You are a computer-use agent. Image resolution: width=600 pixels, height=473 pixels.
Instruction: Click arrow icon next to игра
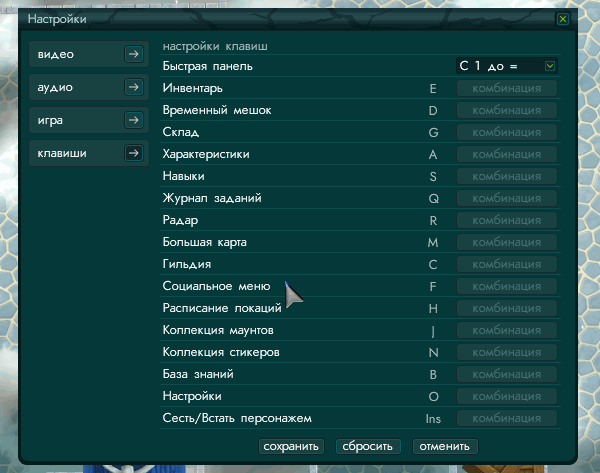pos(134,120)
